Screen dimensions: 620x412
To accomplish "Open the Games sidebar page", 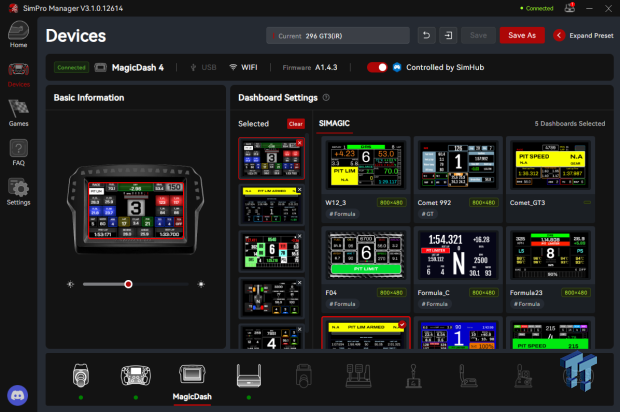I will pos(19,113).
